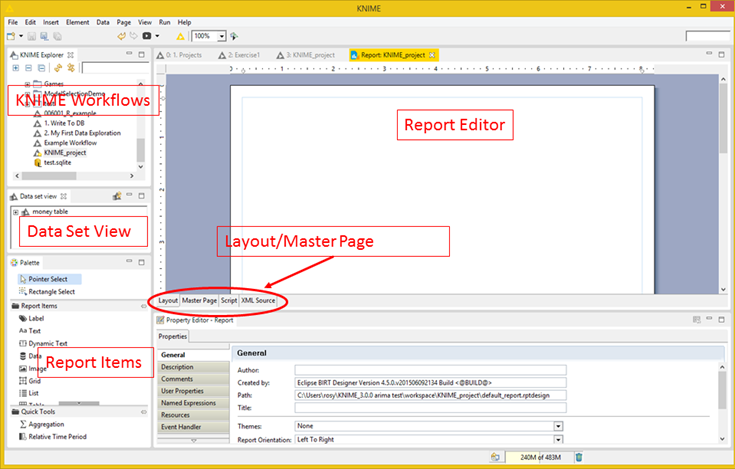Screen dimensions: 735x469
Task: Switch to the XML Source tab
Action: [258, 300]
